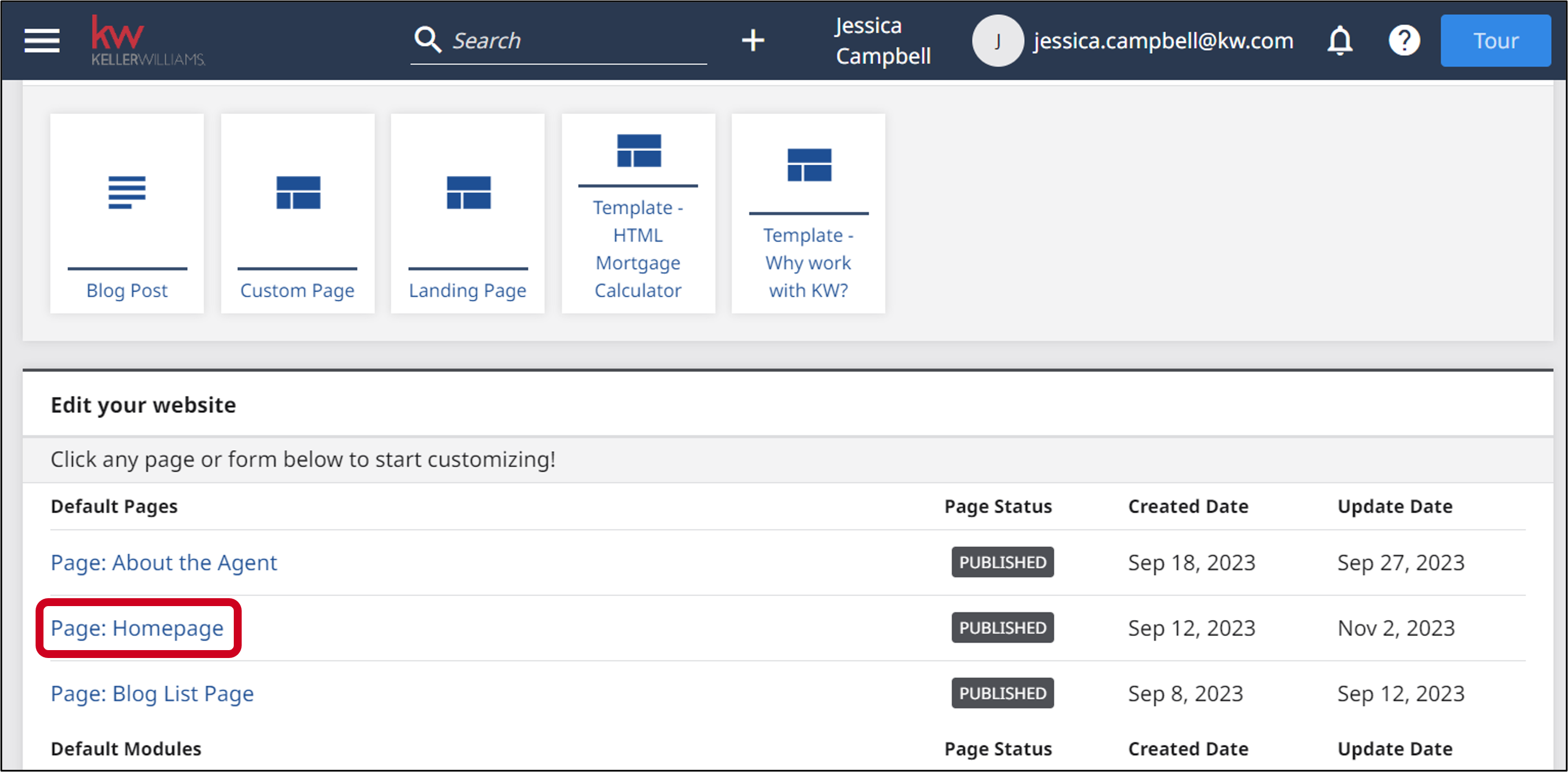The width and height of the screenshot is (1568, 772).
Task: Click PUBLISHED badge for Blog List Page
Action: 1003,694
